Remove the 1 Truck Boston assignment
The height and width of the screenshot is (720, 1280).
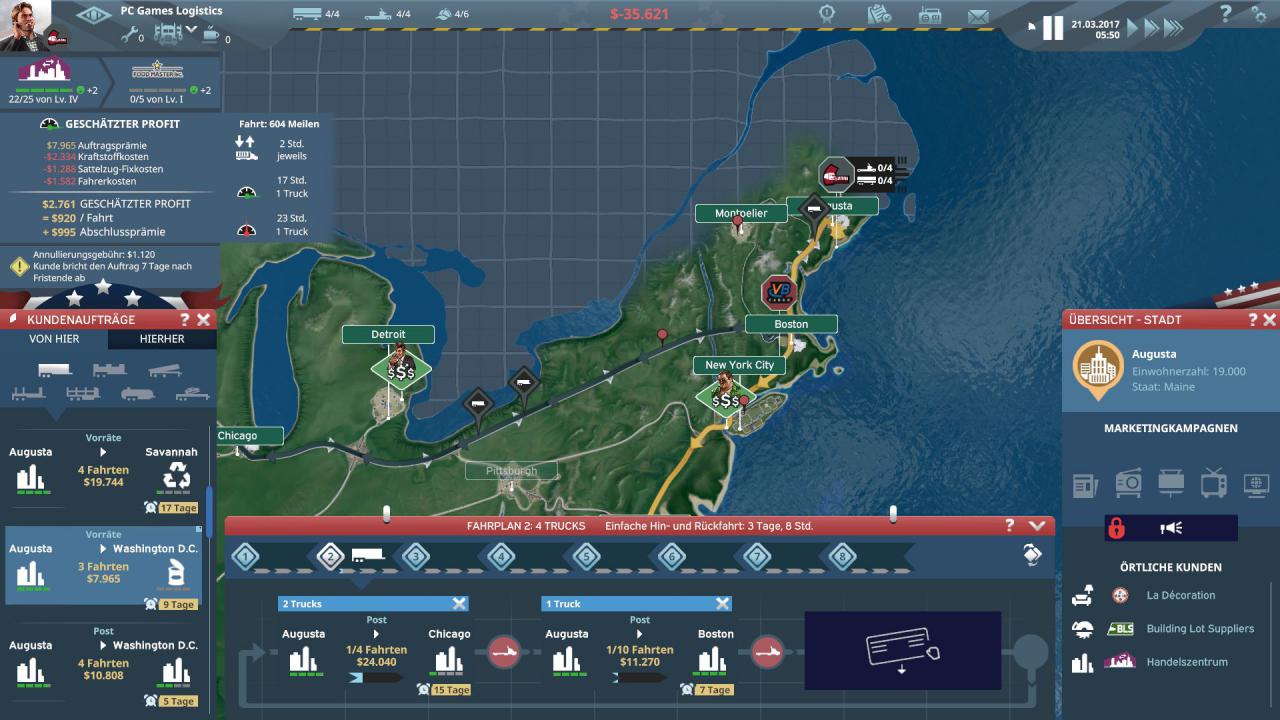[723, 604]
